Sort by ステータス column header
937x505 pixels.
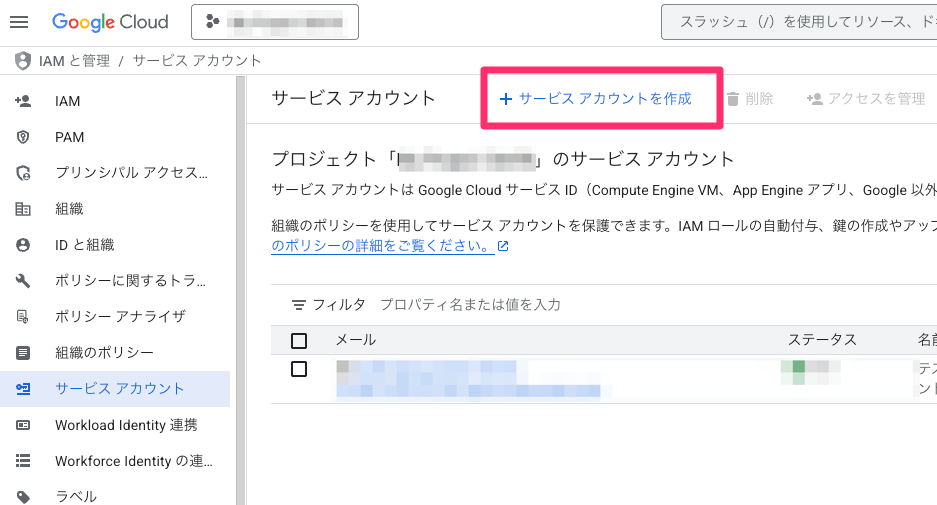click(822, 340)
